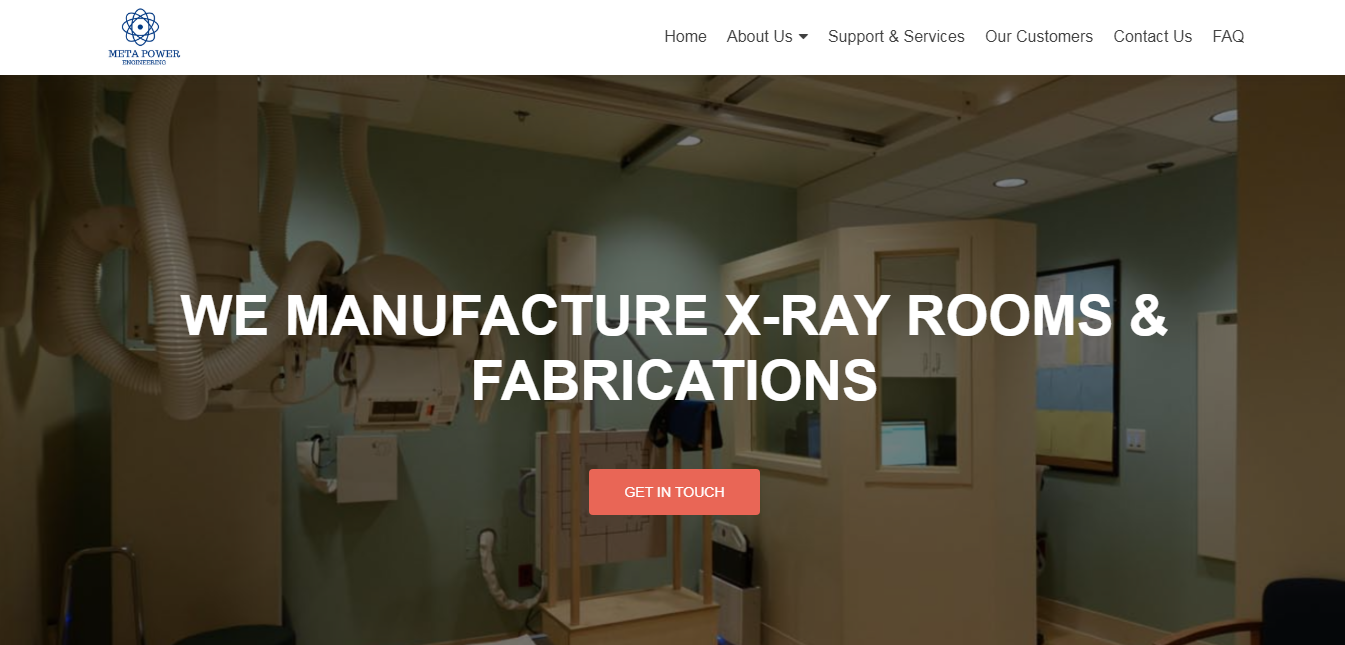This screenshot has height=645, width=1345.
Task: Select the word FABRICATIONS in the headline
Action: (674, 381)
